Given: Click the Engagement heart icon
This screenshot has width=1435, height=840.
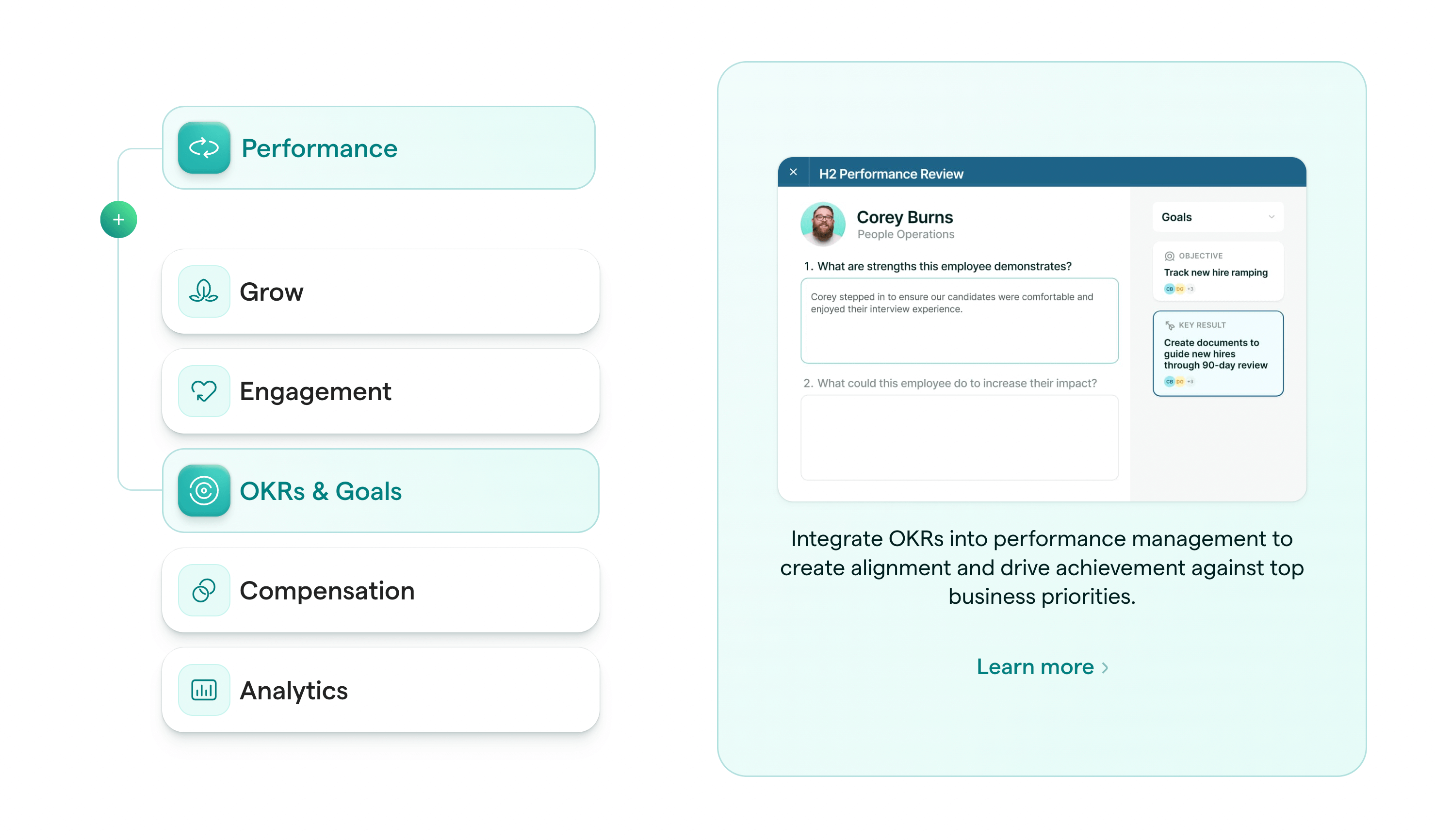Looking at the screenshot, I should [204, 391].
